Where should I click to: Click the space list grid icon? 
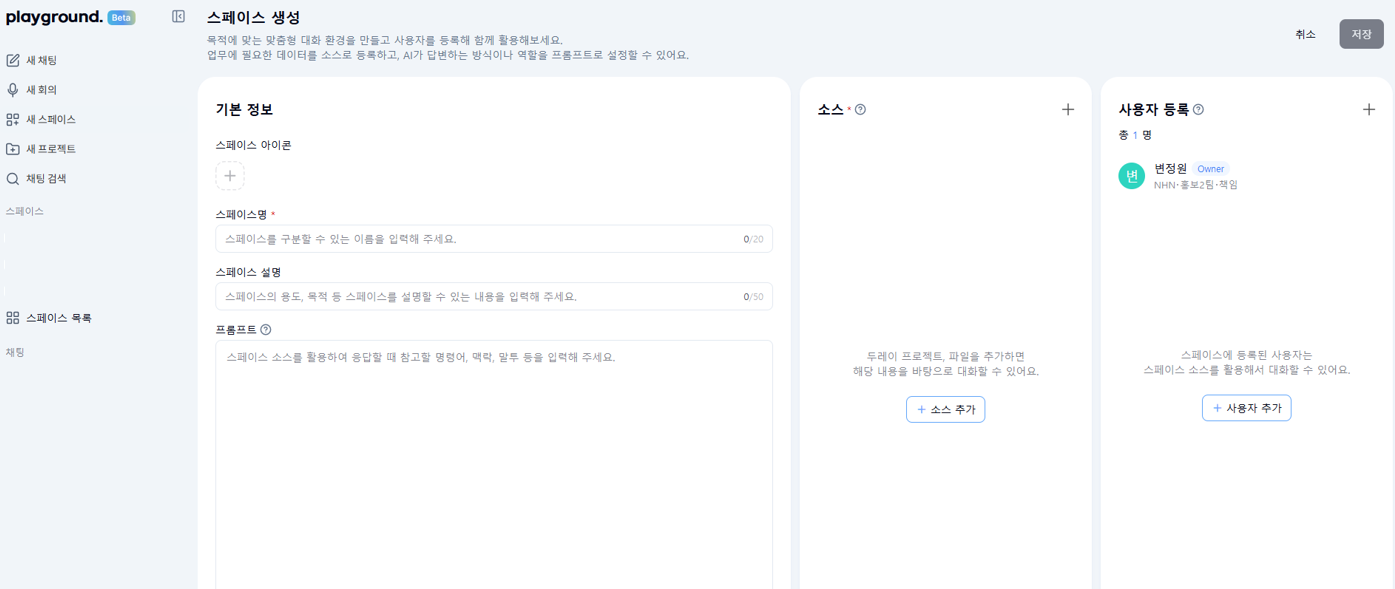click(13, 318)
